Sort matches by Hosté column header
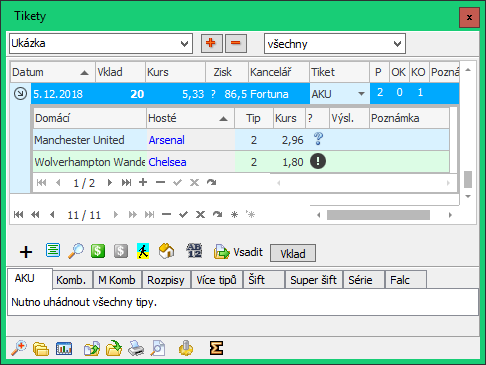 (190, 118)
